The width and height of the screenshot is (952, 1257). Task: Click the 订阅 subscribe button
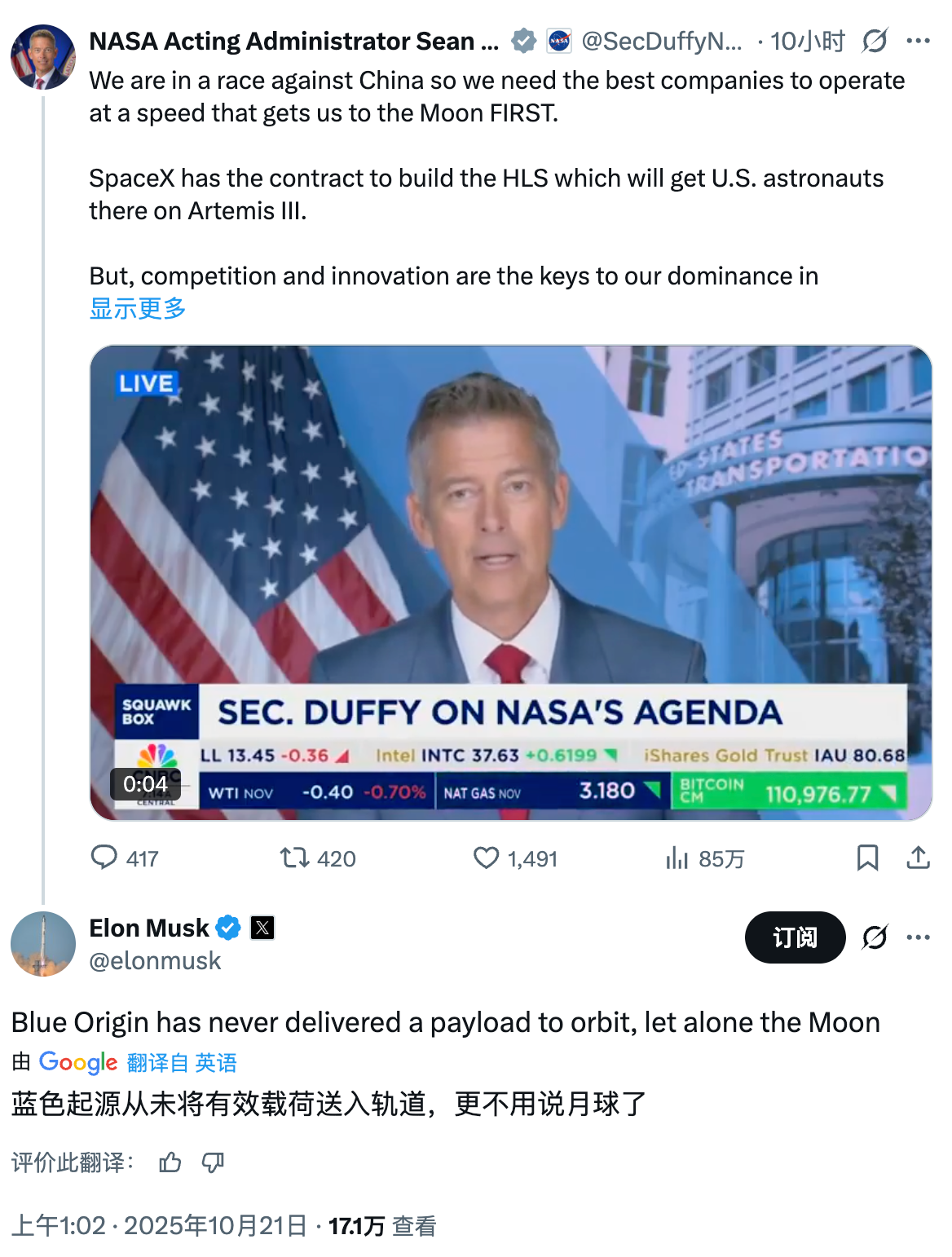(x=795, y=937)
